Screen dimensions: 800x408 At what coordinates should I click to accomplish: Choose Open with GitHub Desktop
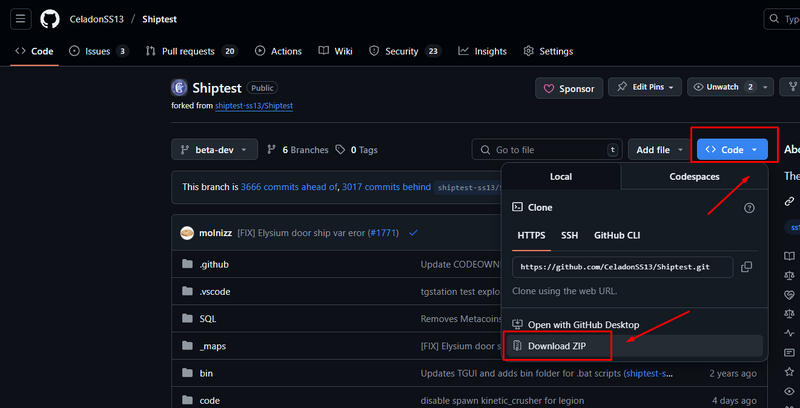tap(583, 324)
